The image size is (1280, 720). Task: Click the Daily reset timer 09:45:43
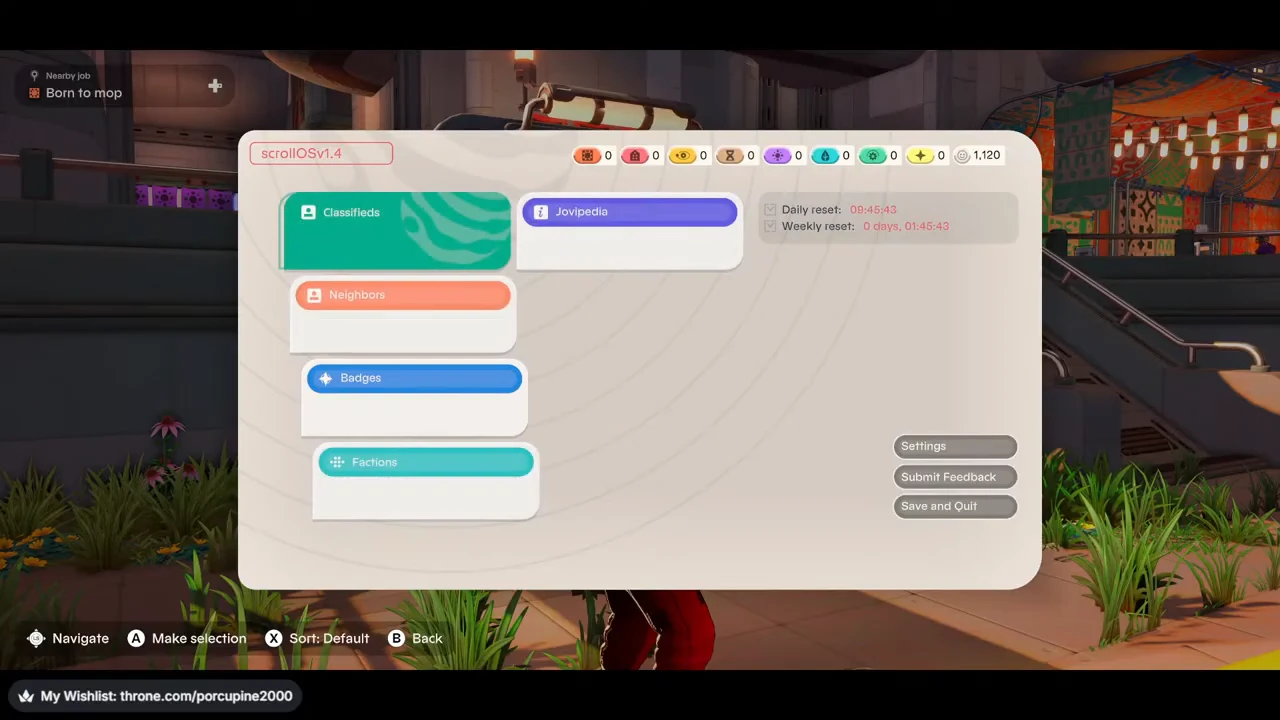point(873,210)
